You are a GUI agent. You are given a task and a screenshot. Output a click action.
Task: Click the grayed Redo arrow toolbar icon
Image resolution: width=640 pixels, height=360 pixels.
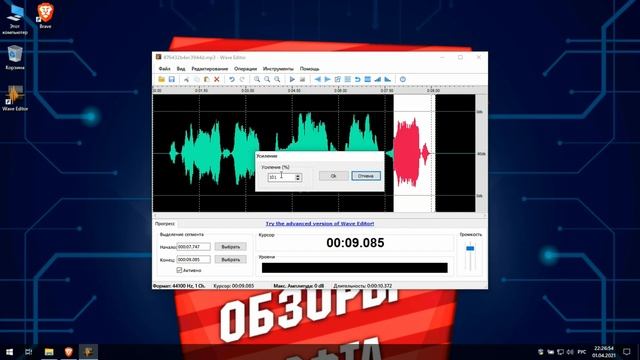click(x=242, y=79)
